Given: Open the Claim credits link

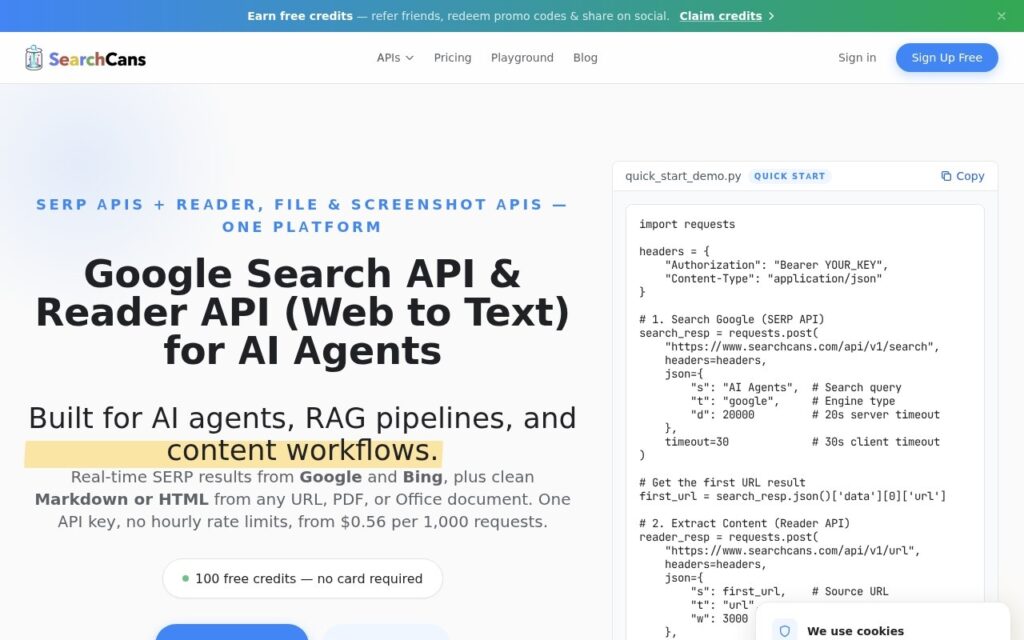Looking at the screenshot, I should click(x=720, y=16).
